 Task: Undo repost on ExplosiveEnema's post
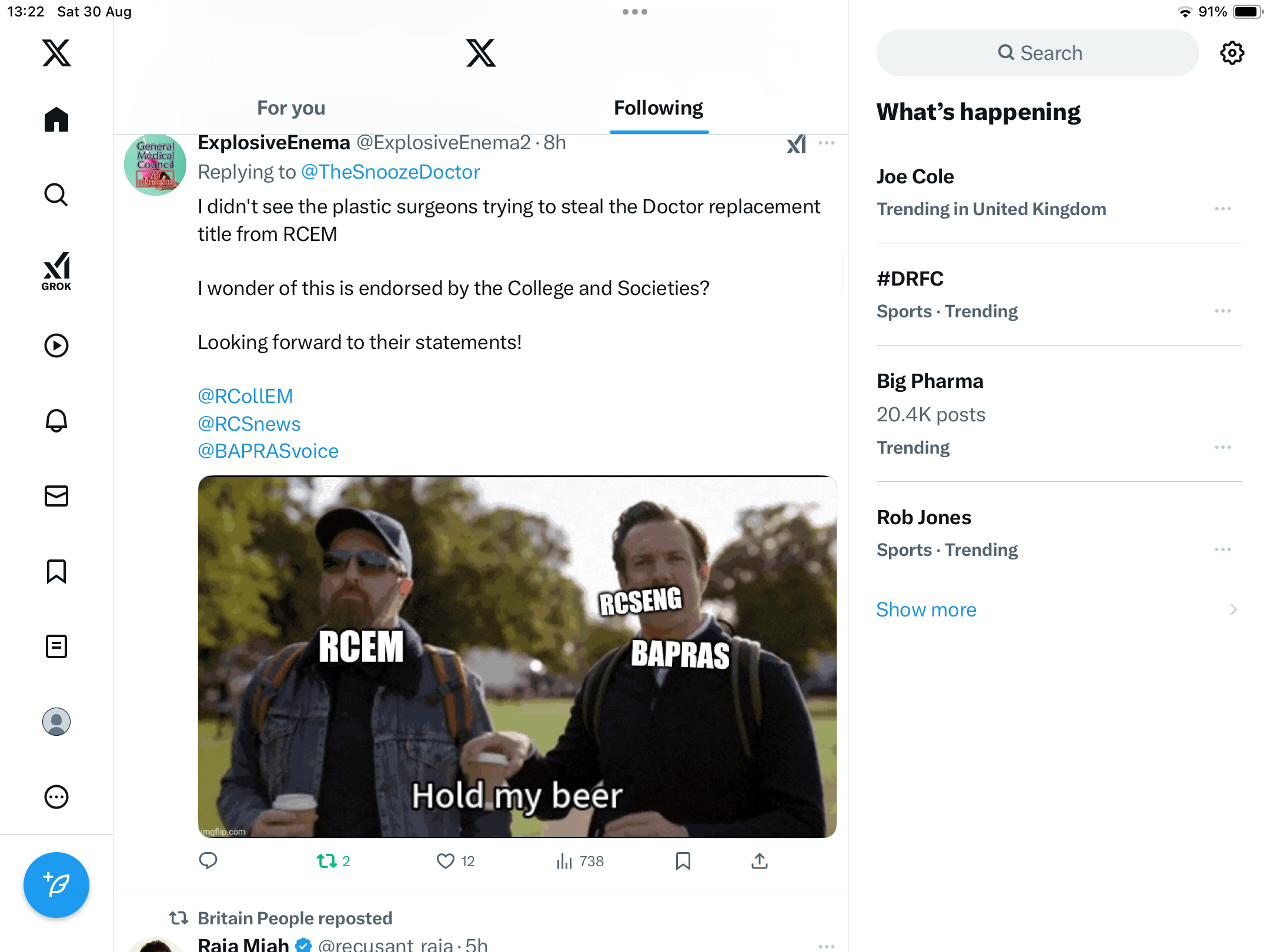(x=327, y=862)
